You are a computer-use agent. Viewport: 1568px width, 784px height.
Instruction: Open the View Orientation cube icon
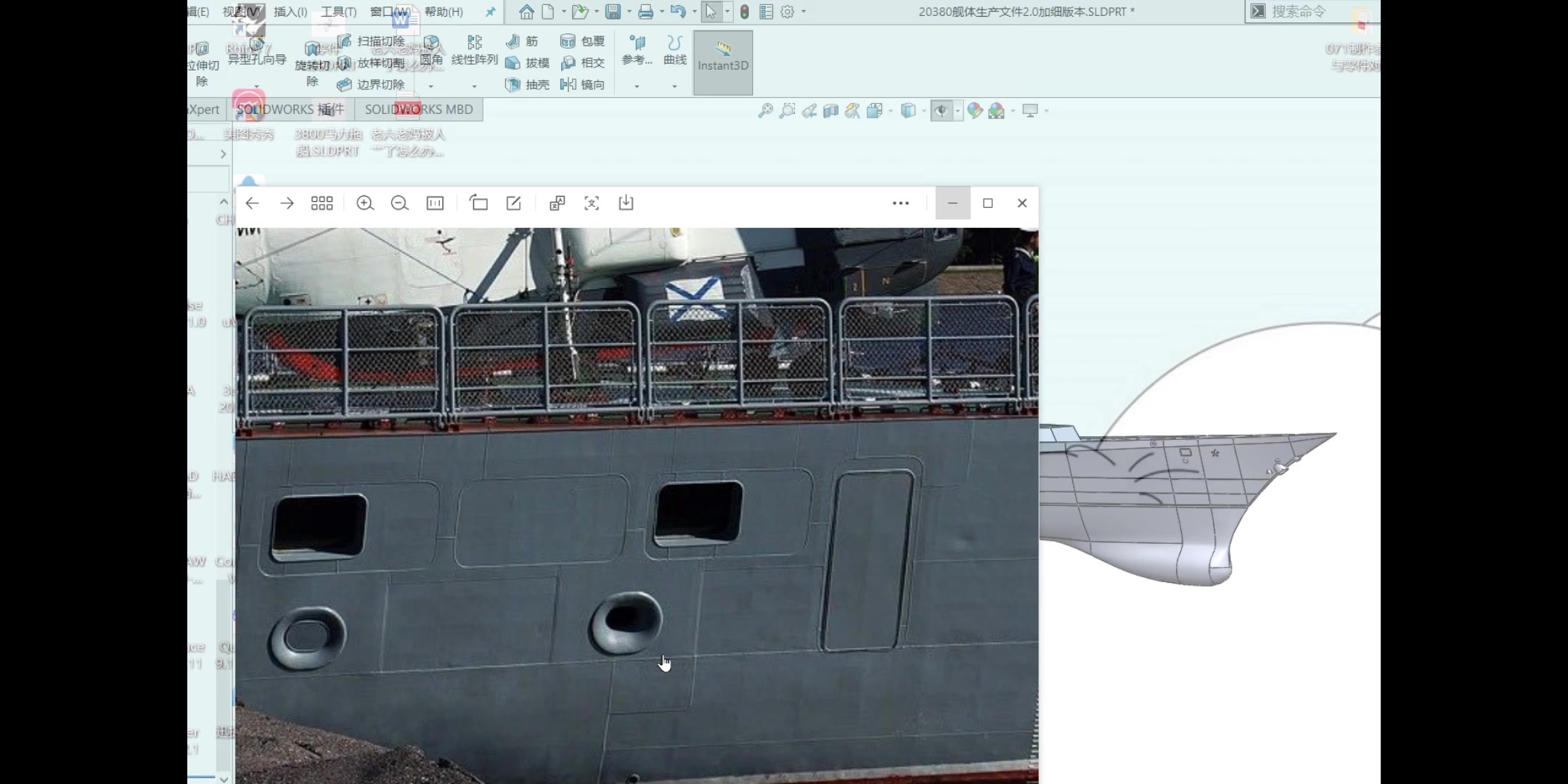click(875, 110)
